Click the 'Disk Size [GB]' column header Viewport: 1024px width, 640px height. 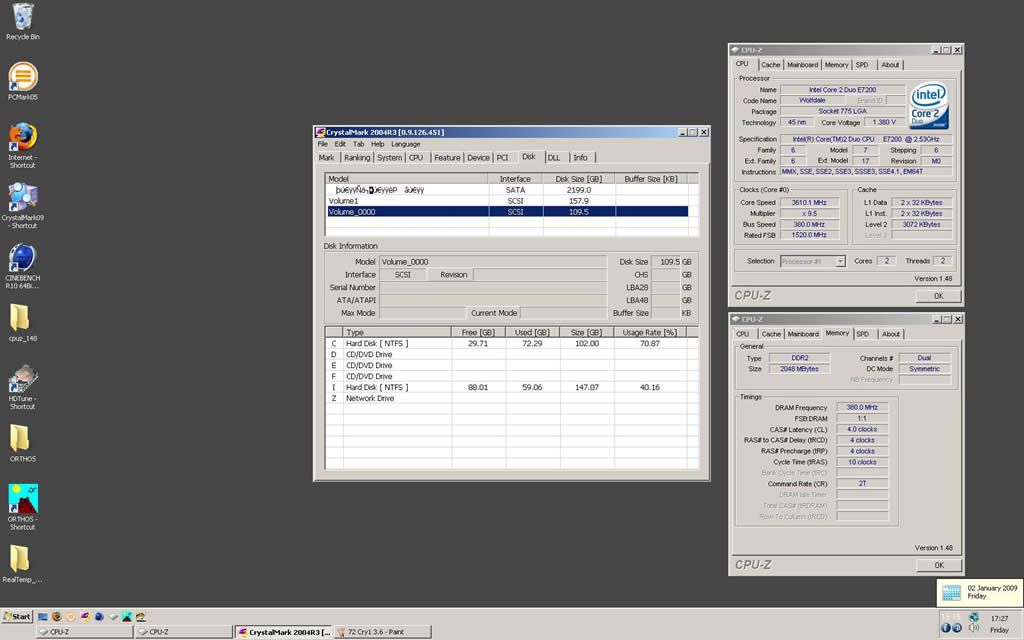click(x=579, y=179)
